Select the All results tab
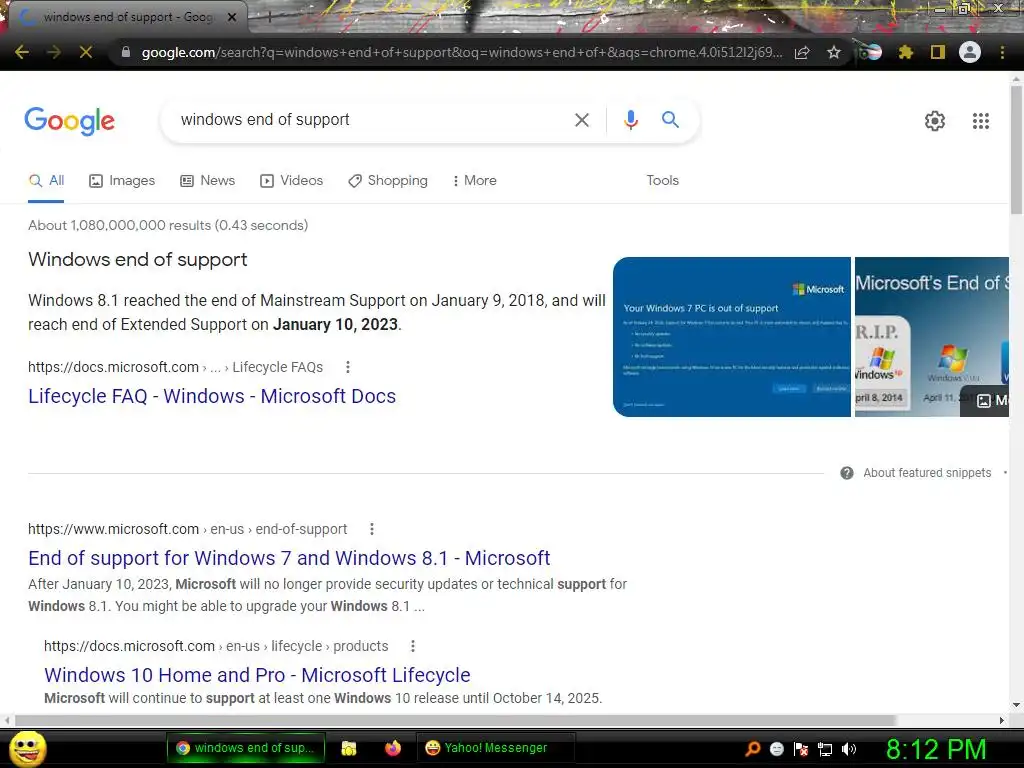 click(46, 181)
